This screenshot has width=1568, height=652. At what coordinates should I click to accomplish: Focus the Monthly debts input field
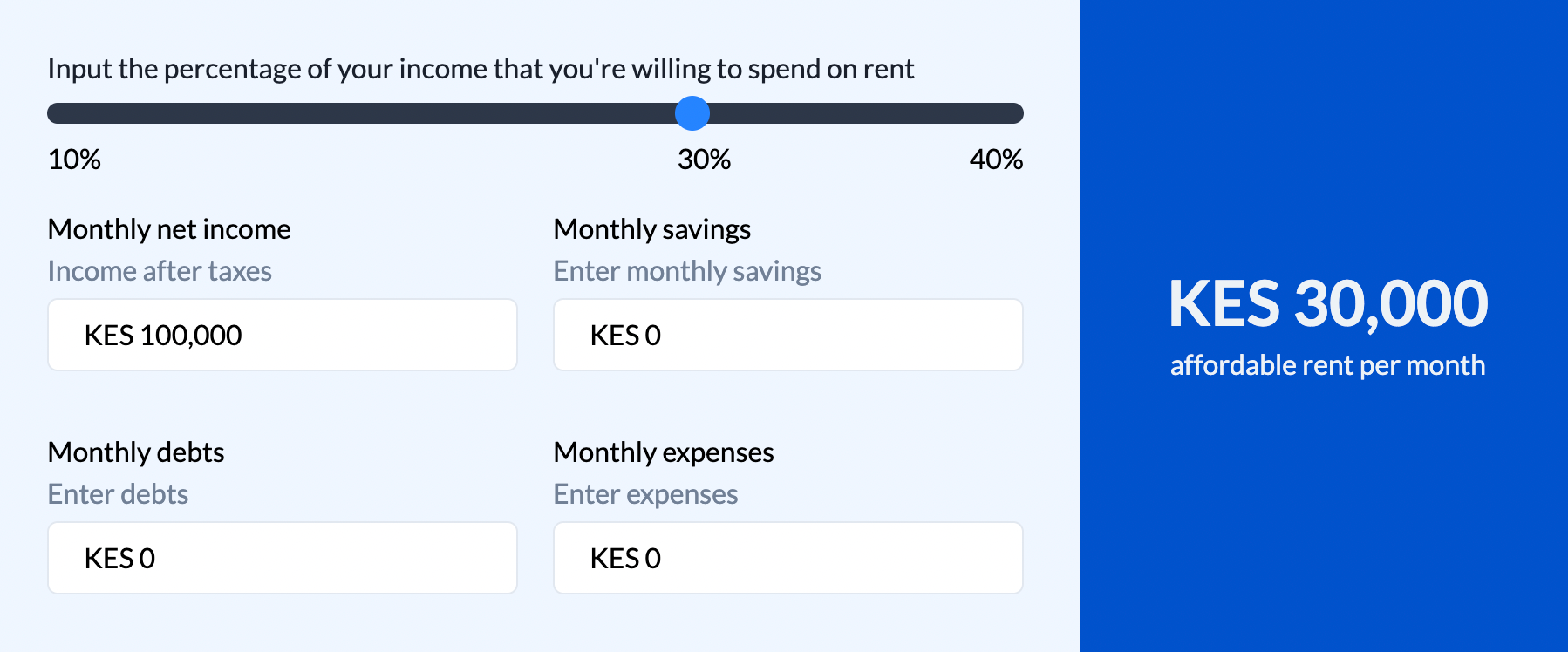click(282, 558)
